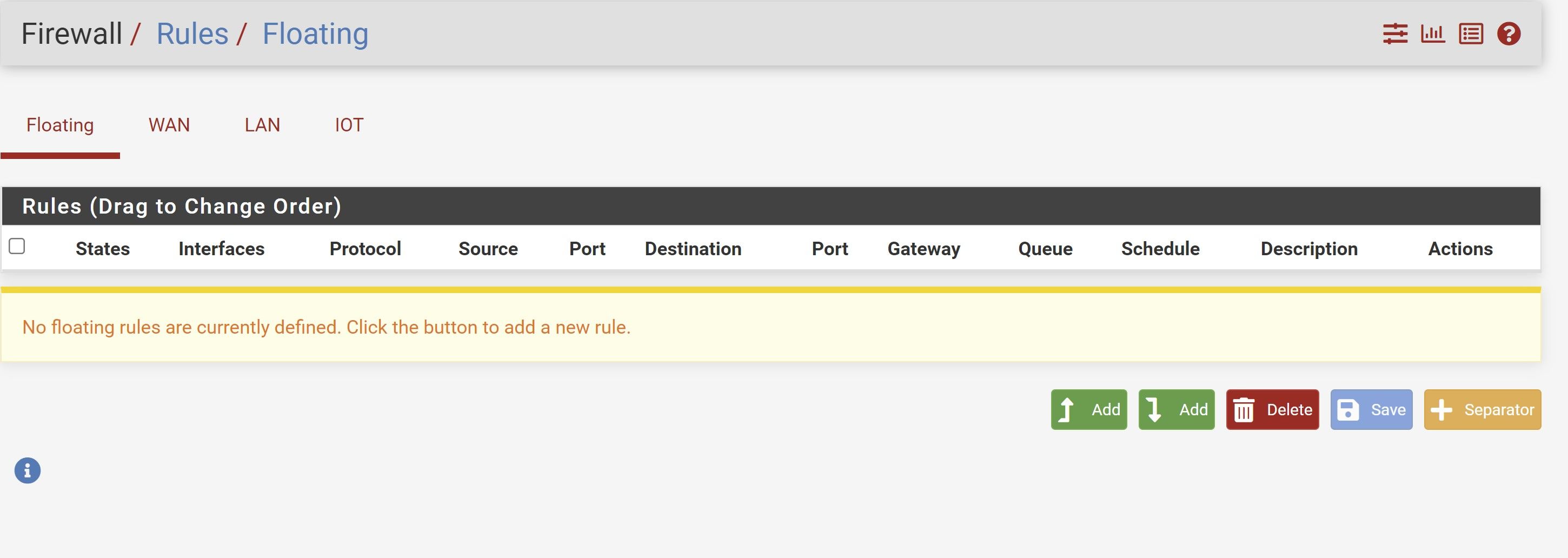Open the Rules breadcrumb link
This screenshot has width=1568, height=558.
coord(192,34)
